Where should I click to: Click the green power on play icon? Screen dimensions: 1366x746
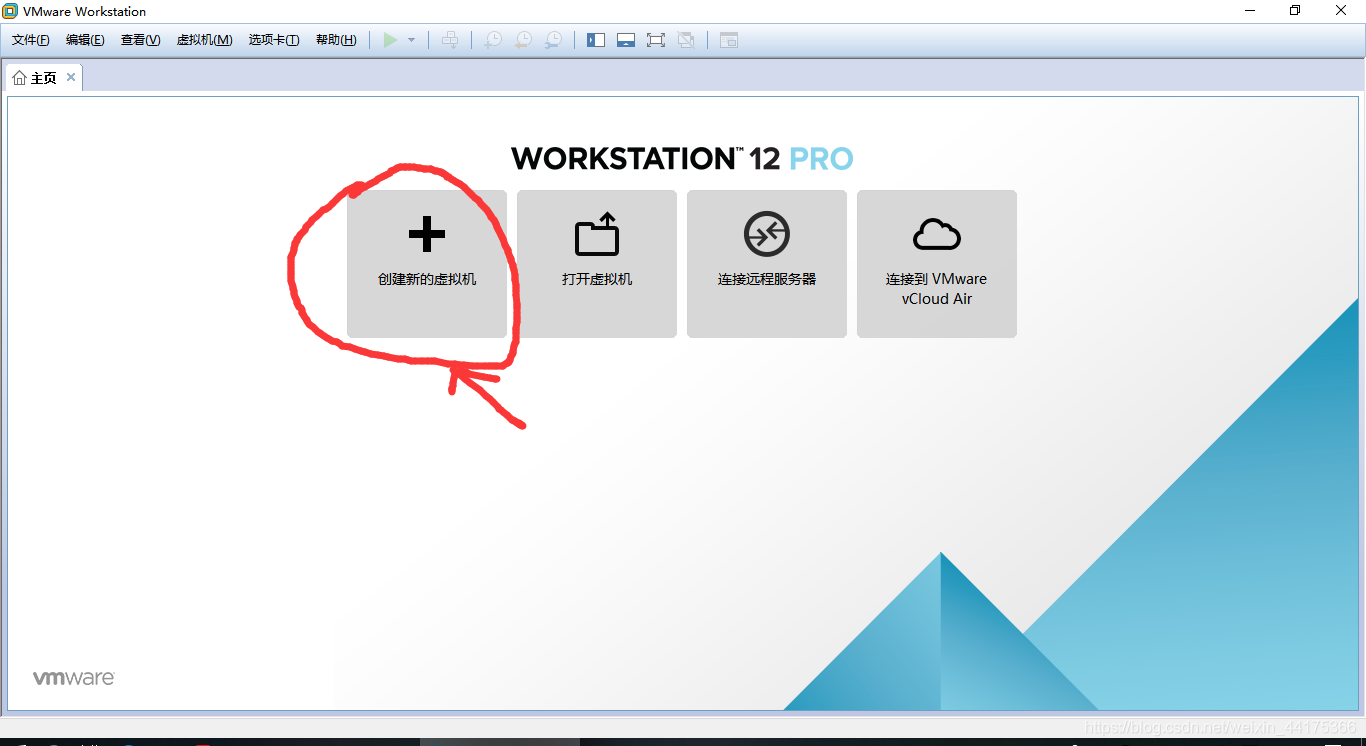tap(391, 40)
